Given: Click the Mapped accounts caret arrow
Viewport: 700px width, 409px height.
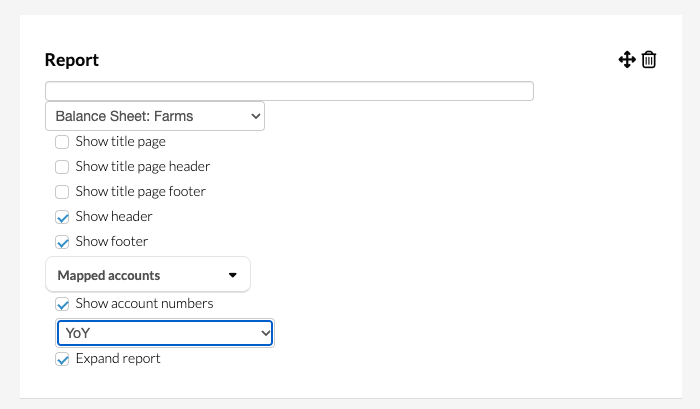Looking at the screenshot, I should [x=233, y=275].
